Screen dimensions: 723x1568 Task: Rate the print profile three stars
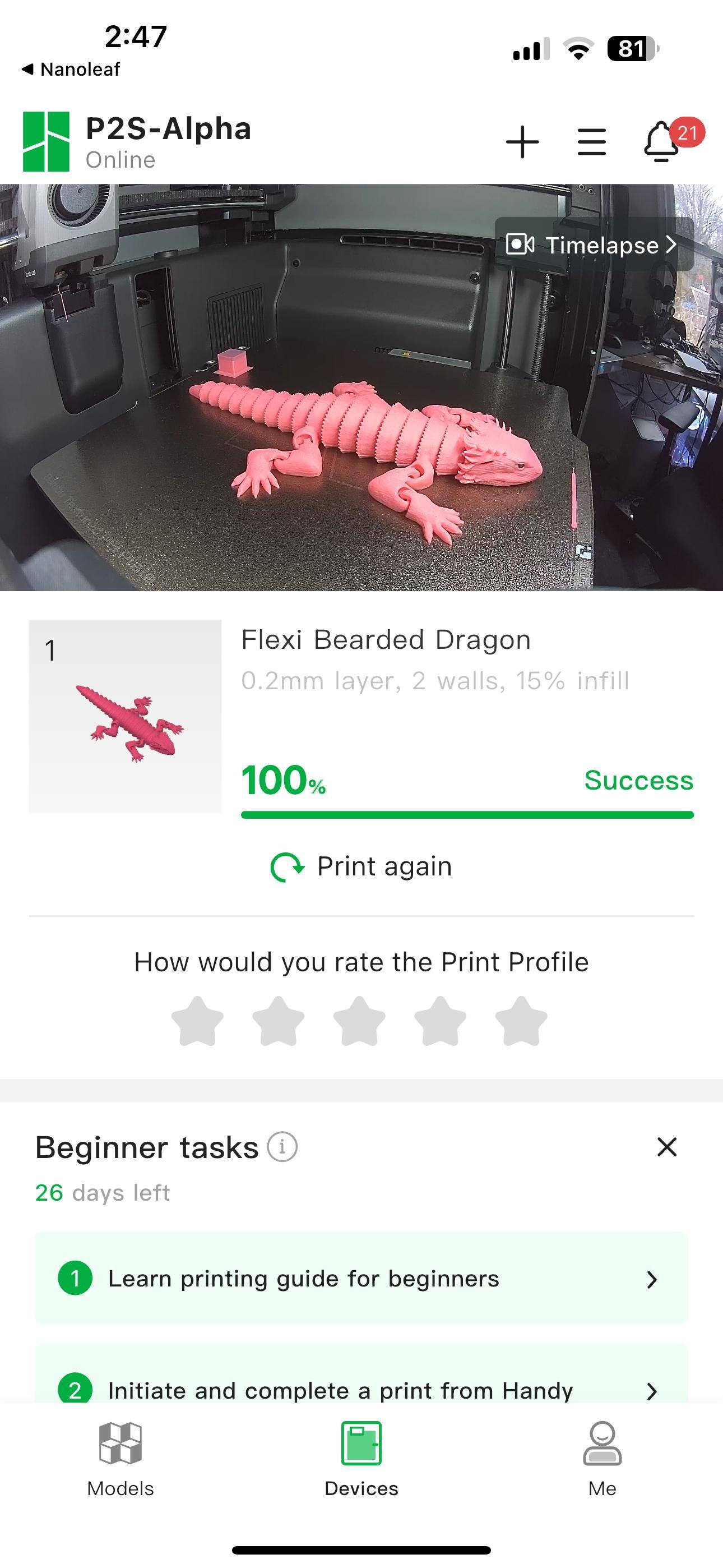click(359, 1021)
